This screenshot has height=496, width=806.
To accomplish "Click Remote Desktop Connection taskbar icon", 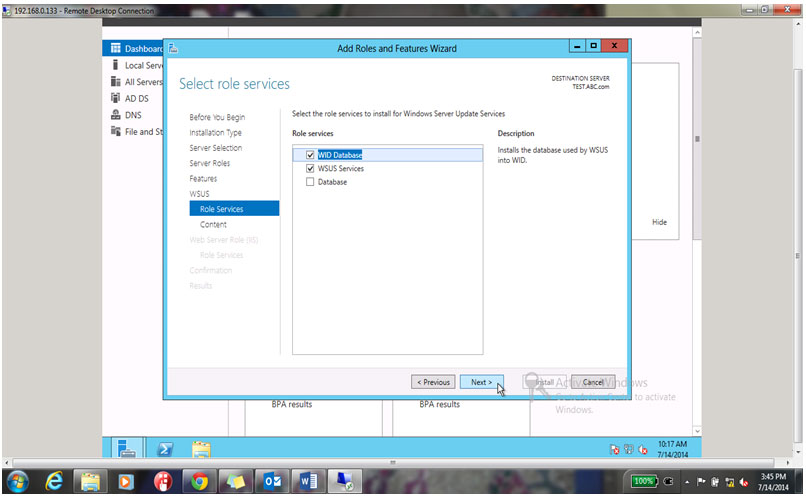I will (345, 482).
